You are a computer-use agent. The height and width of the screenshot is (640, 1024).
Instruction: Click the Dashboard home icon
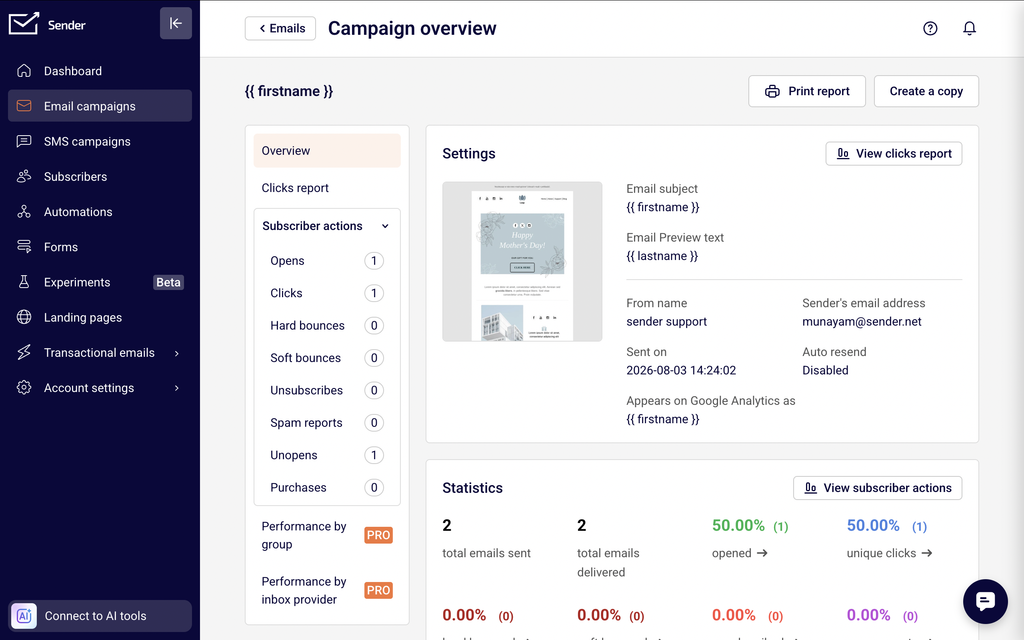click(24, 71)
